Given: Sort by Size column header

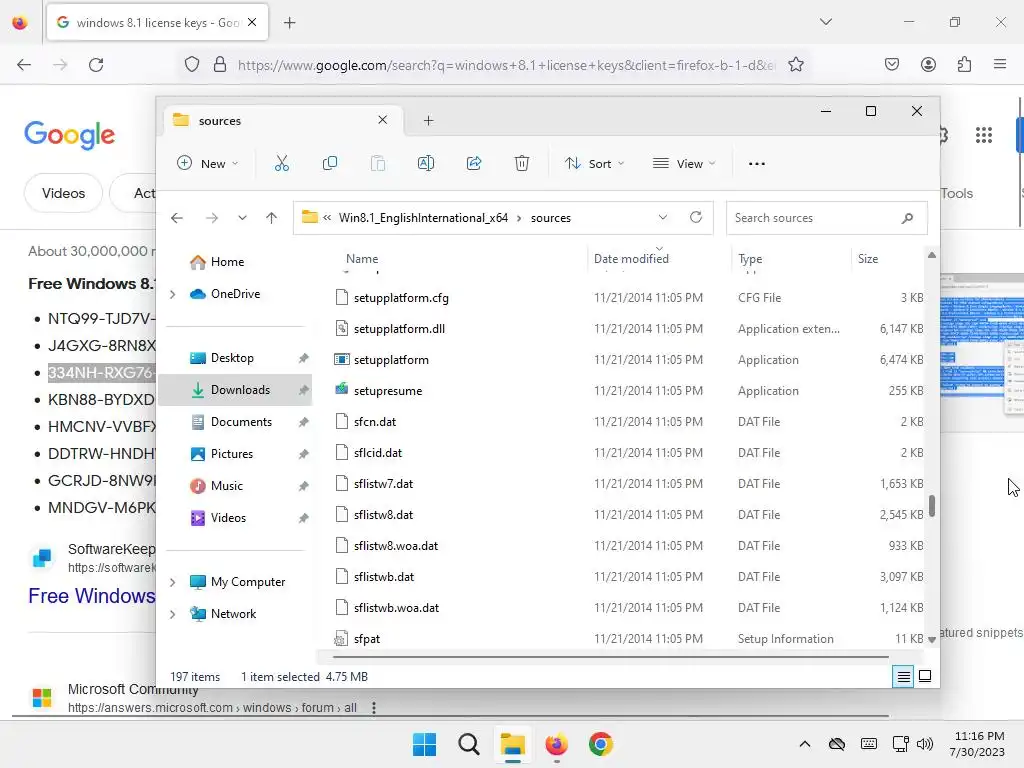Looking at the screenshot, I should coord(868,259).
